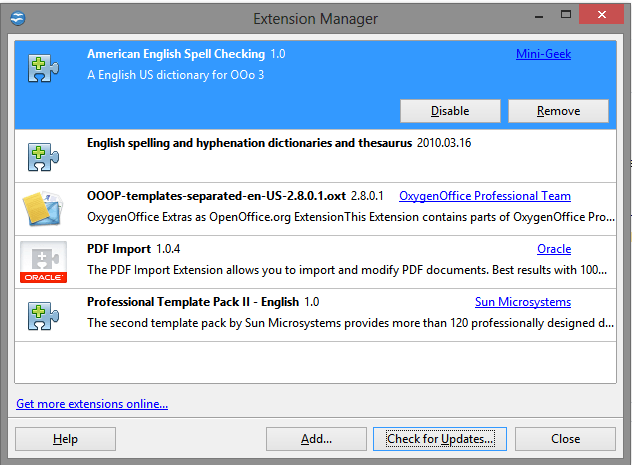
Task: Open Help for Extension Manager
Action: coord(65,439)
